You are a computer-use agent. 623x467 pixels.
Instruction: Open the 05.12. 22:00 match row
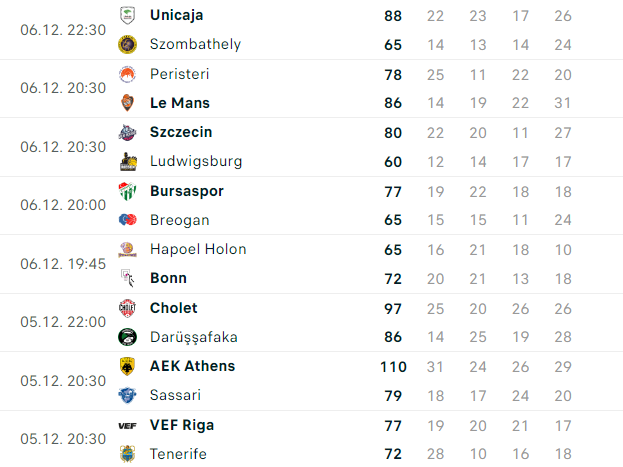312,322
